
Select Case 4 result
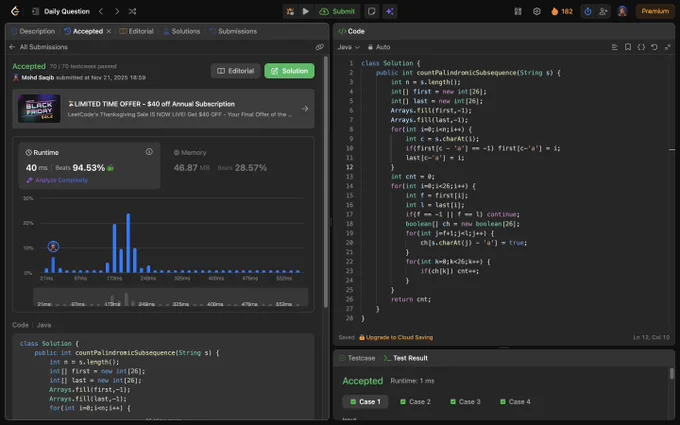(x=515, y=402)
